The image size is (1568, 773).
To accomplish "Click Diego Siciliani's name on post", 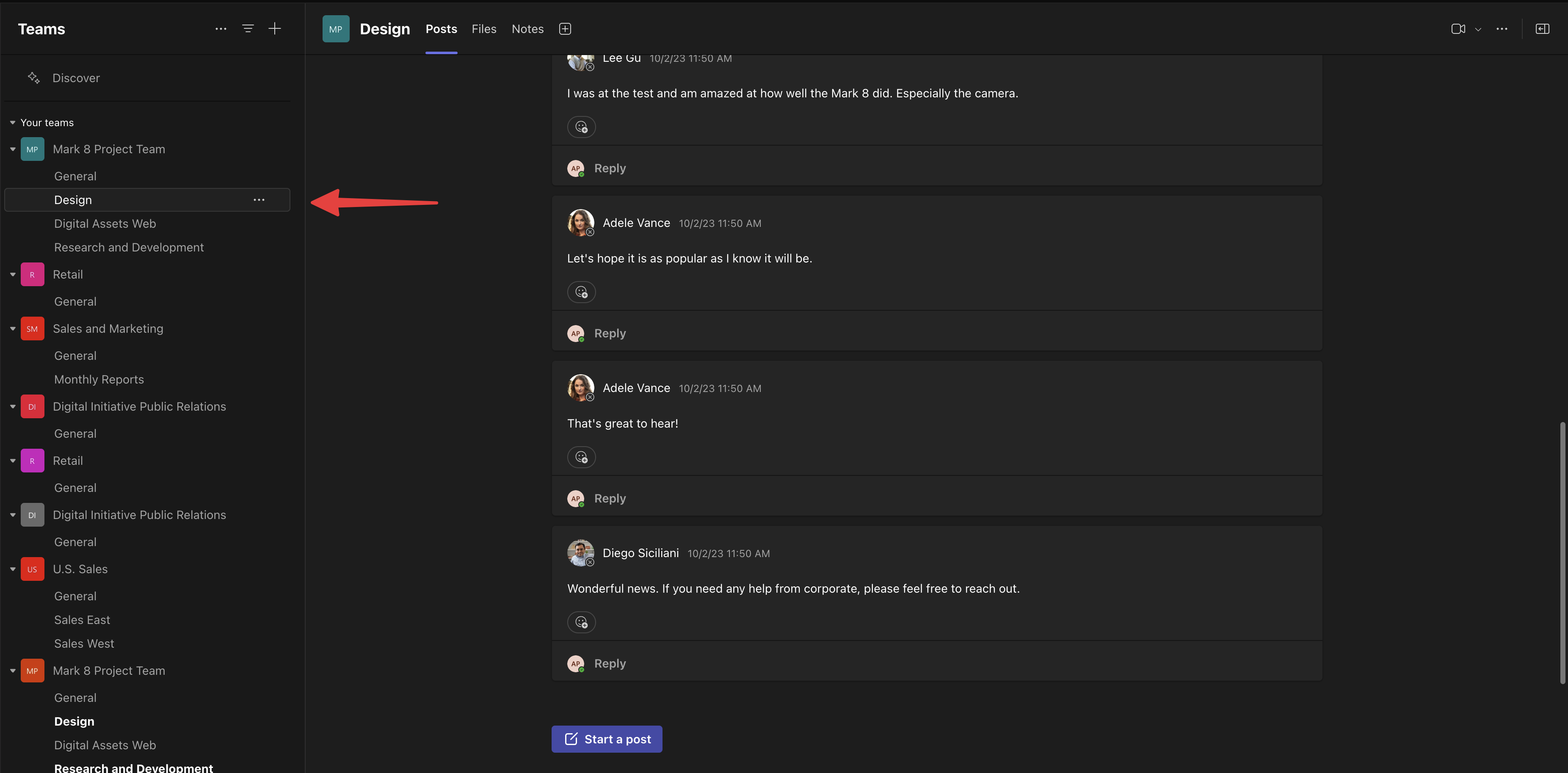I will pos(640,553).
